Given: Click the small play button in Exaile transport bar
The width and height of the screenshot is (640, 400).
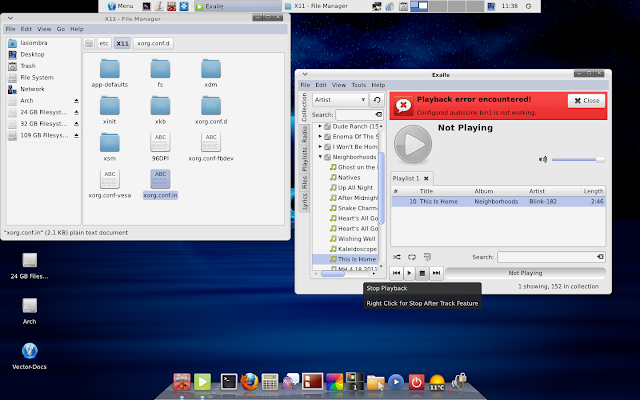Looking at the screenshot, I should [409, 273].
